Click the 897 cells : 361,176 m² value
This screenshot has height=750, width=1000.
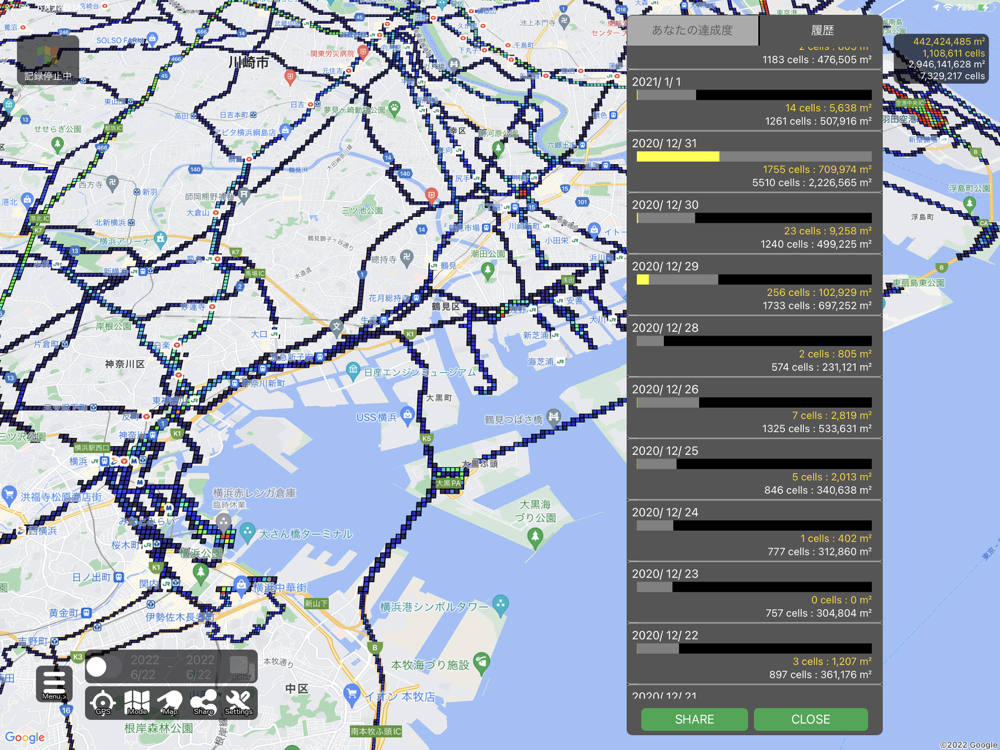click(x=820, y=675)
